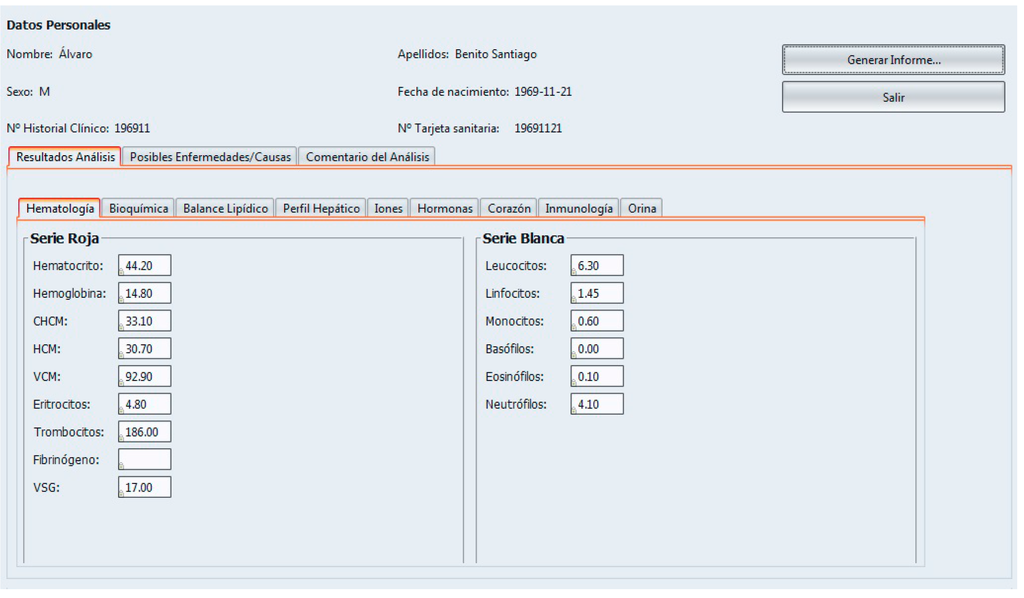Open the Corazón tab
This screenshot has height=598, width=1024.
tap(509, 209)
